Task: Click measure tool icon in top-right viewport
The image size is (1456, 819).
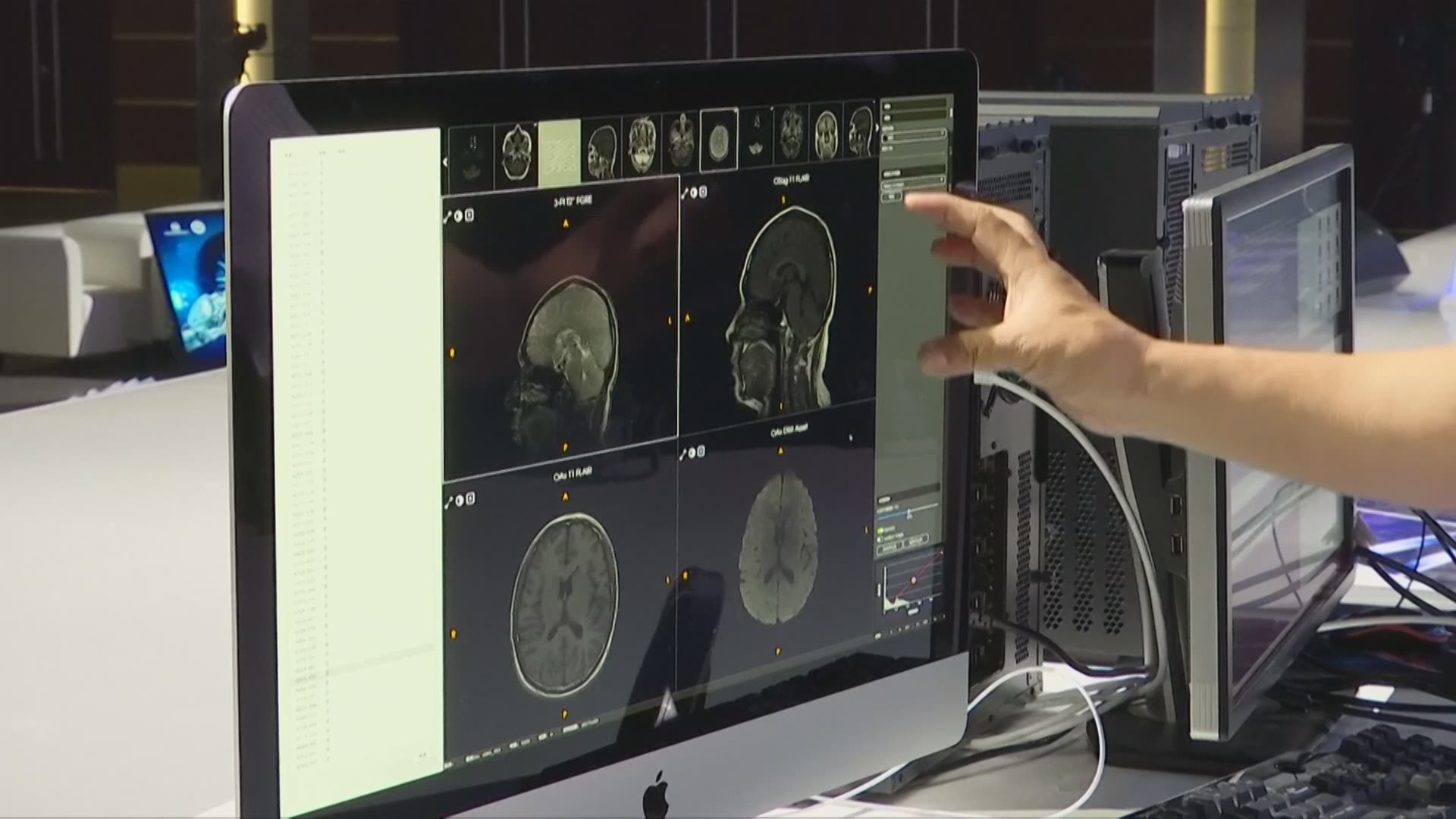Action: tap(683, 193)
